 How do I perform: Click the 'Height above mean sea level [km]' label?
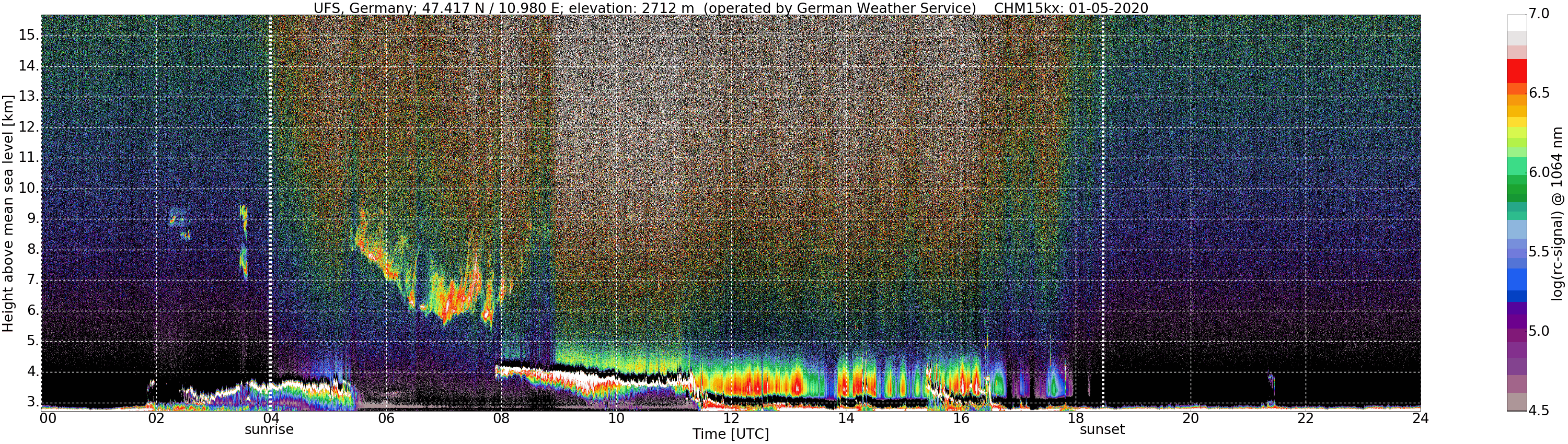pos(8,213)
